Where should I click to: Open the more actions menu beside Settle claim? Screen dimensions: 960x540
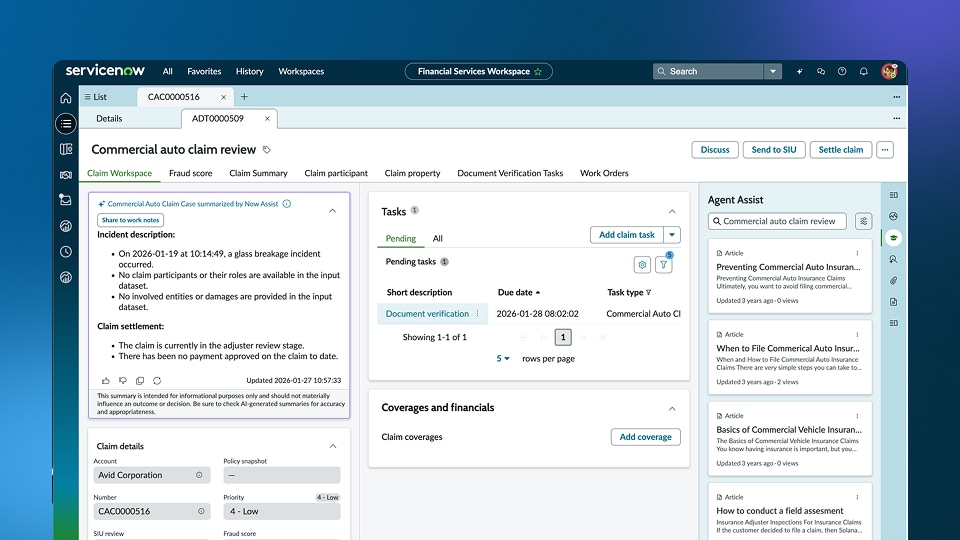tap(885, 150)
